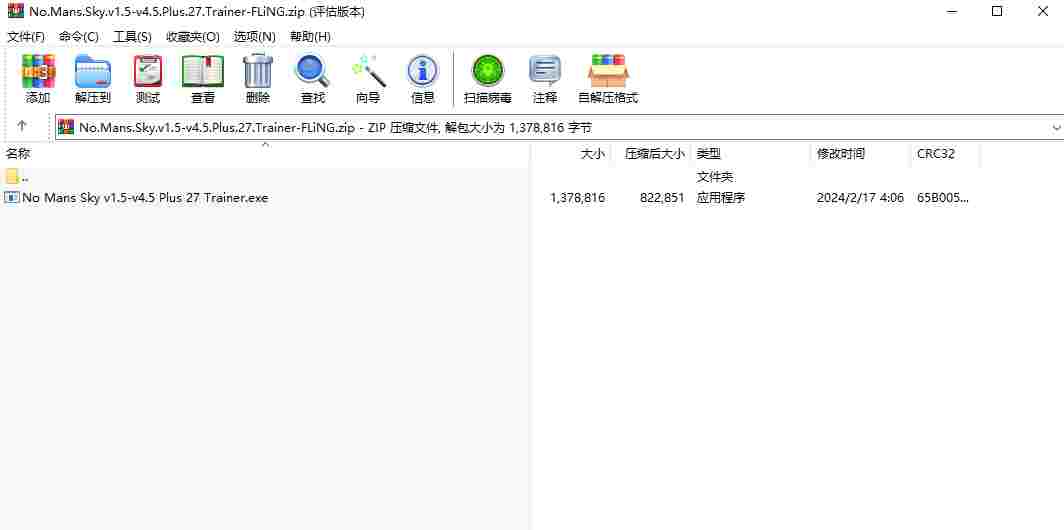
Task: Click the 应用程序 type cell
Action: 721,198
